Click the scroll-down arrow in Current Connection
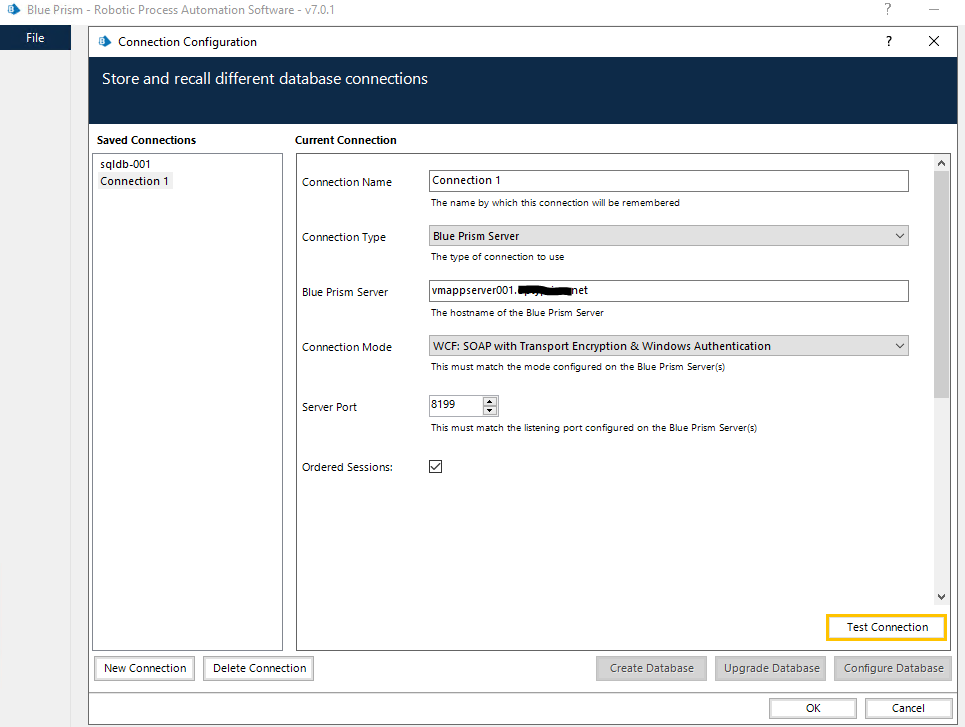965x727 pixels. point(941,596)
